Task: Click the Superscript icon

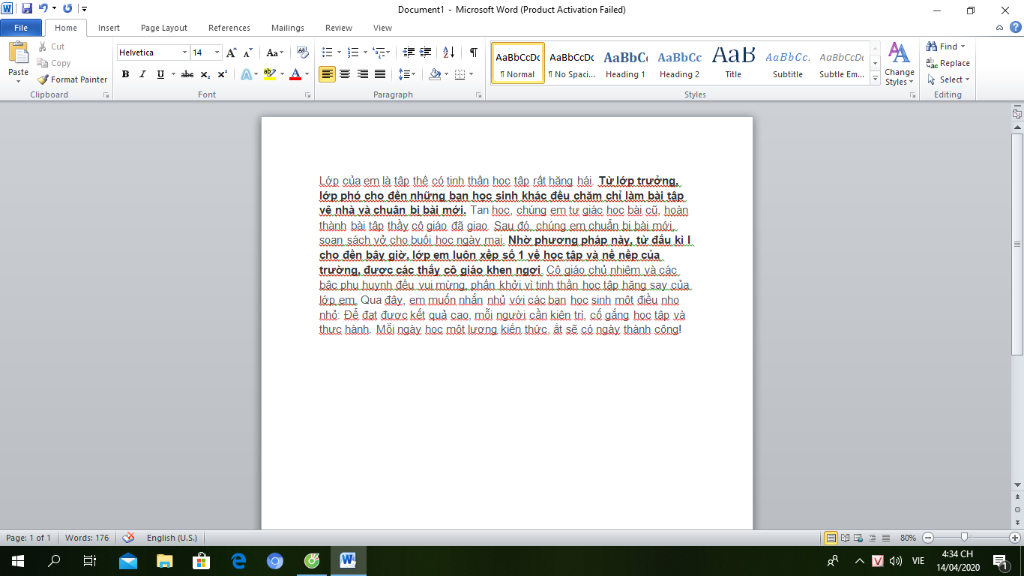Action: coord(222,74)
